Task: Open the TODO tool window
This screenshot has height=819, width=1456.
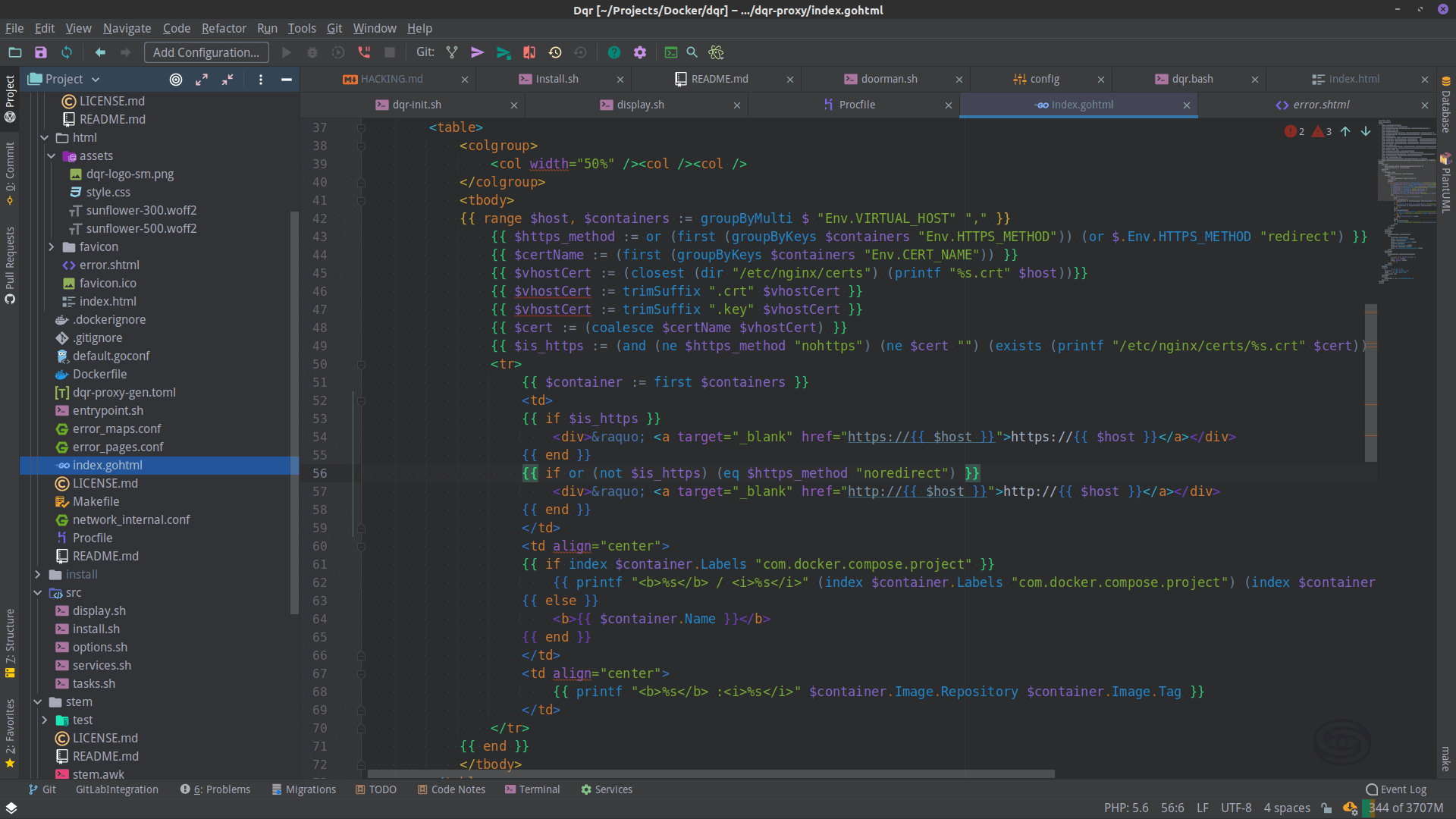Action: [376, 789]
